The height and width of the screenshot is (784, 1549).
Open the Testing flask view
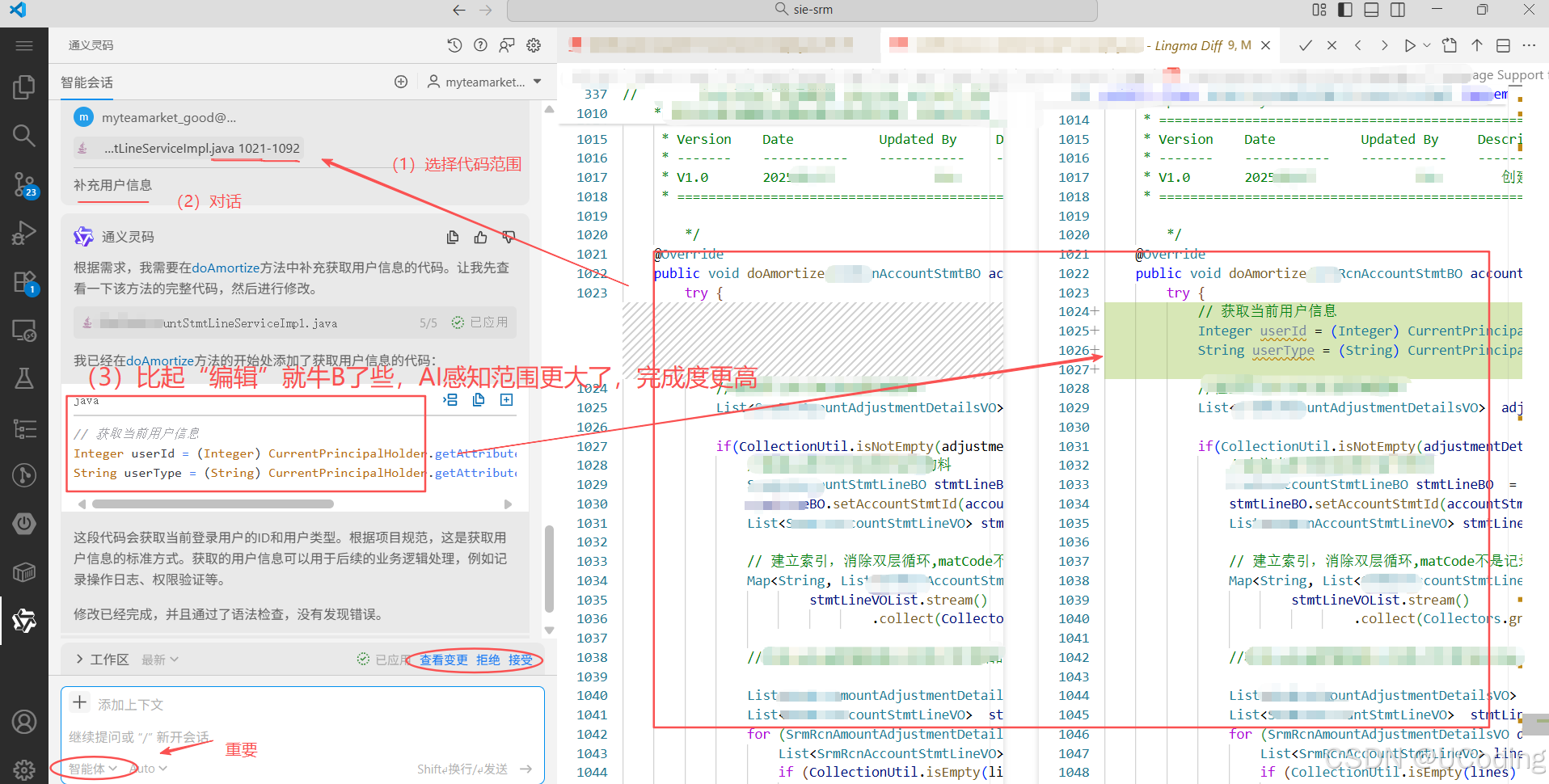point(24,378)
